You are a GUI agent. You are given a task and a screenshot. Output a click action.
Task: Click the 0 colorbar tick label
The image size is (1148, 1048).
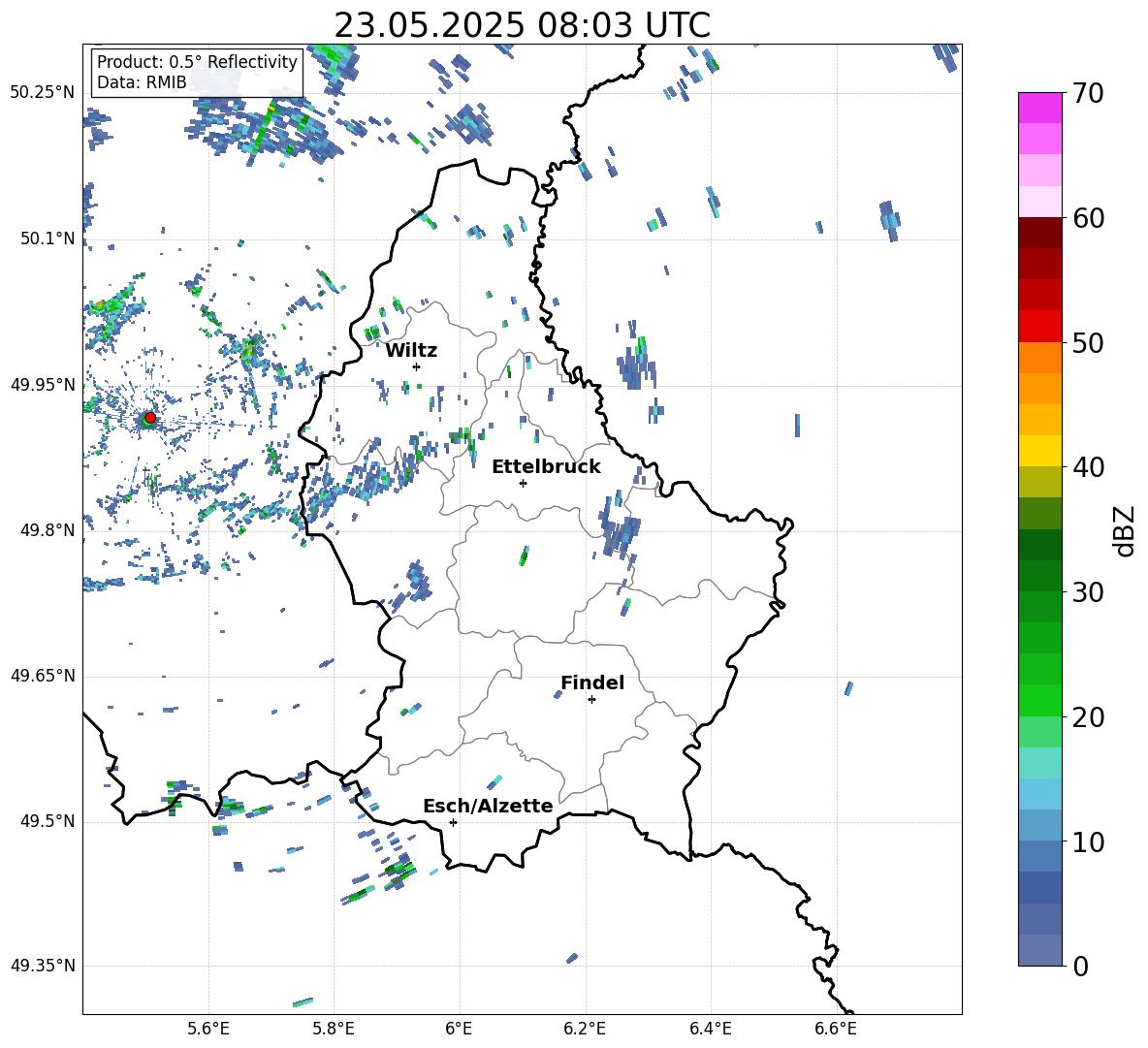click(x=1081, y=966)
